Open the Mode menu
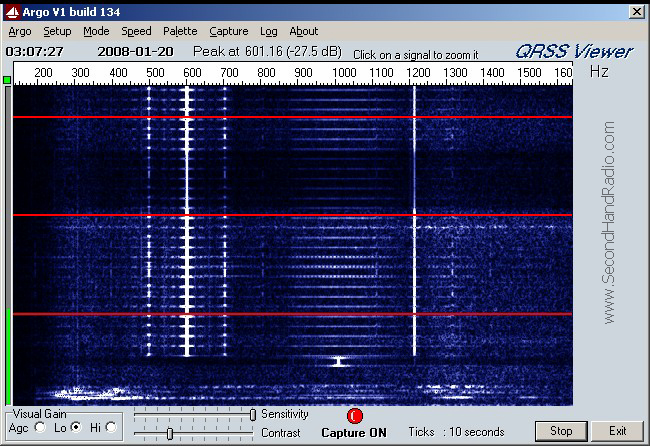Screen dimensions: 650x446 [x=96, y=32]
